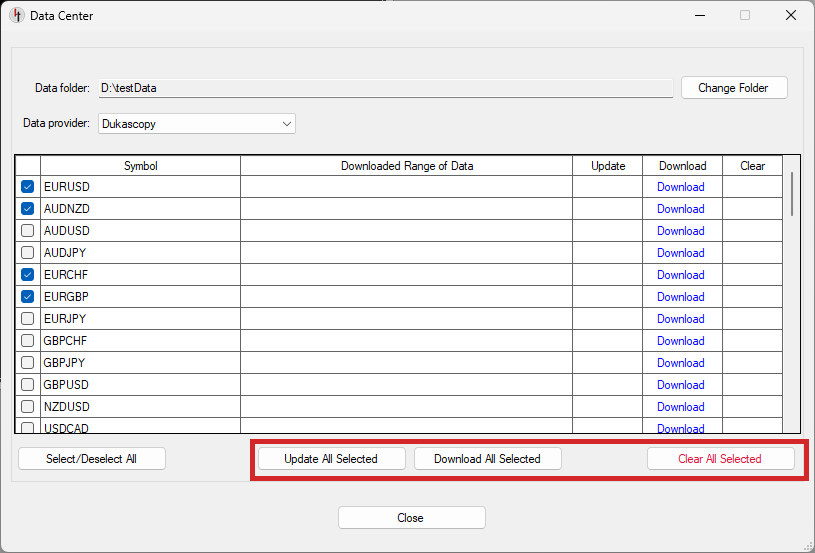
Task: Click the Symbol column header
Action: click(140, 166)
